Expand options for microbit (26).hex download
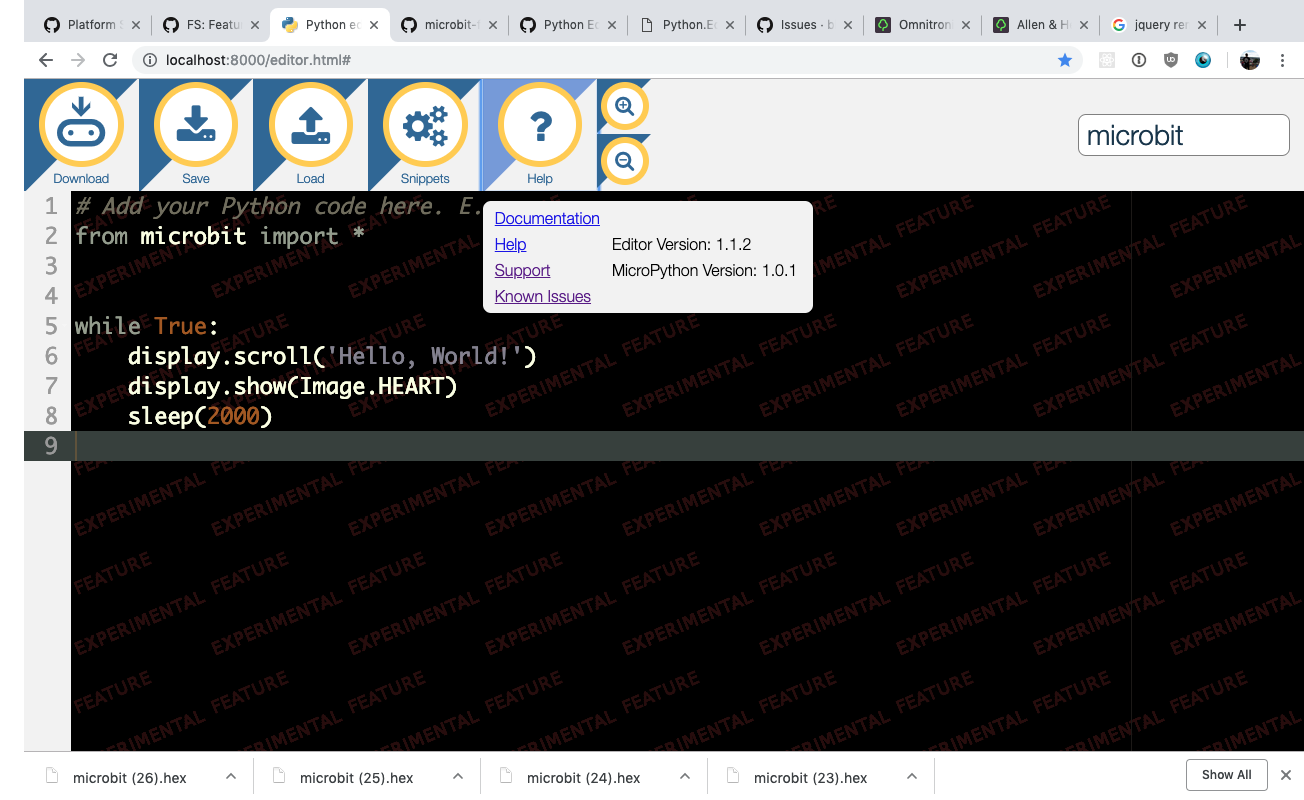 (x=230, y=775)
